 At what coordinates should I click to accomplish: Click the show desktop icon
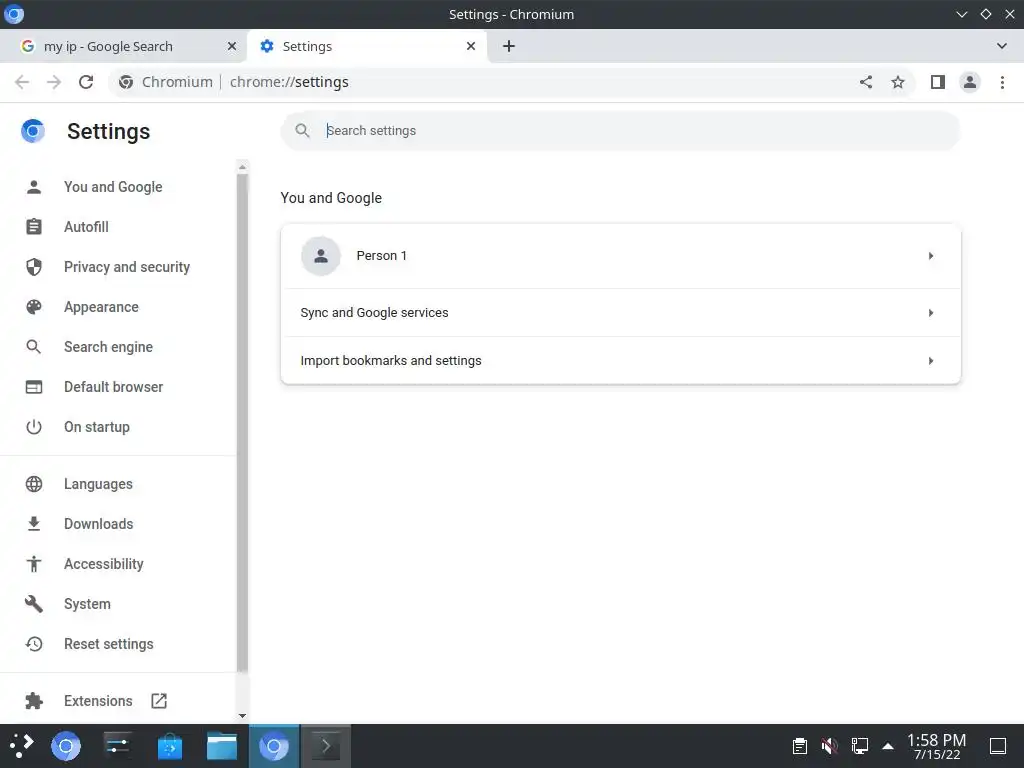[998, 746]
